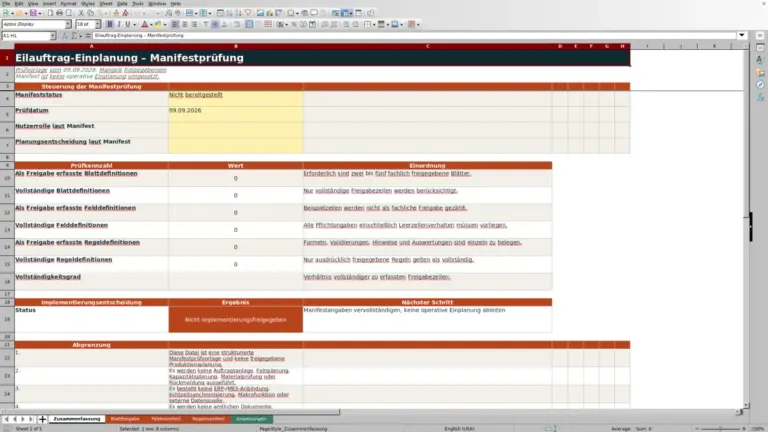Viewport: 768px width, 432px height.
Task: Open the Font Color dropdown arrow
Action: pos(151,24)
